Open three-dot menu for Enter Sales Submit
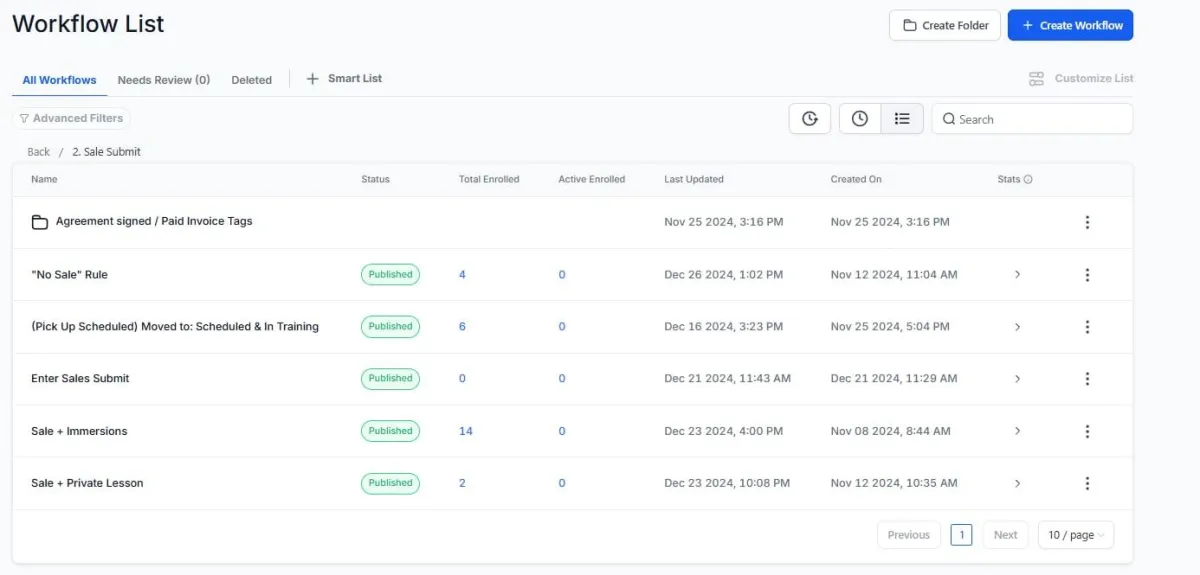This screenshot has width=1200, height=575. pos(1087,379)
